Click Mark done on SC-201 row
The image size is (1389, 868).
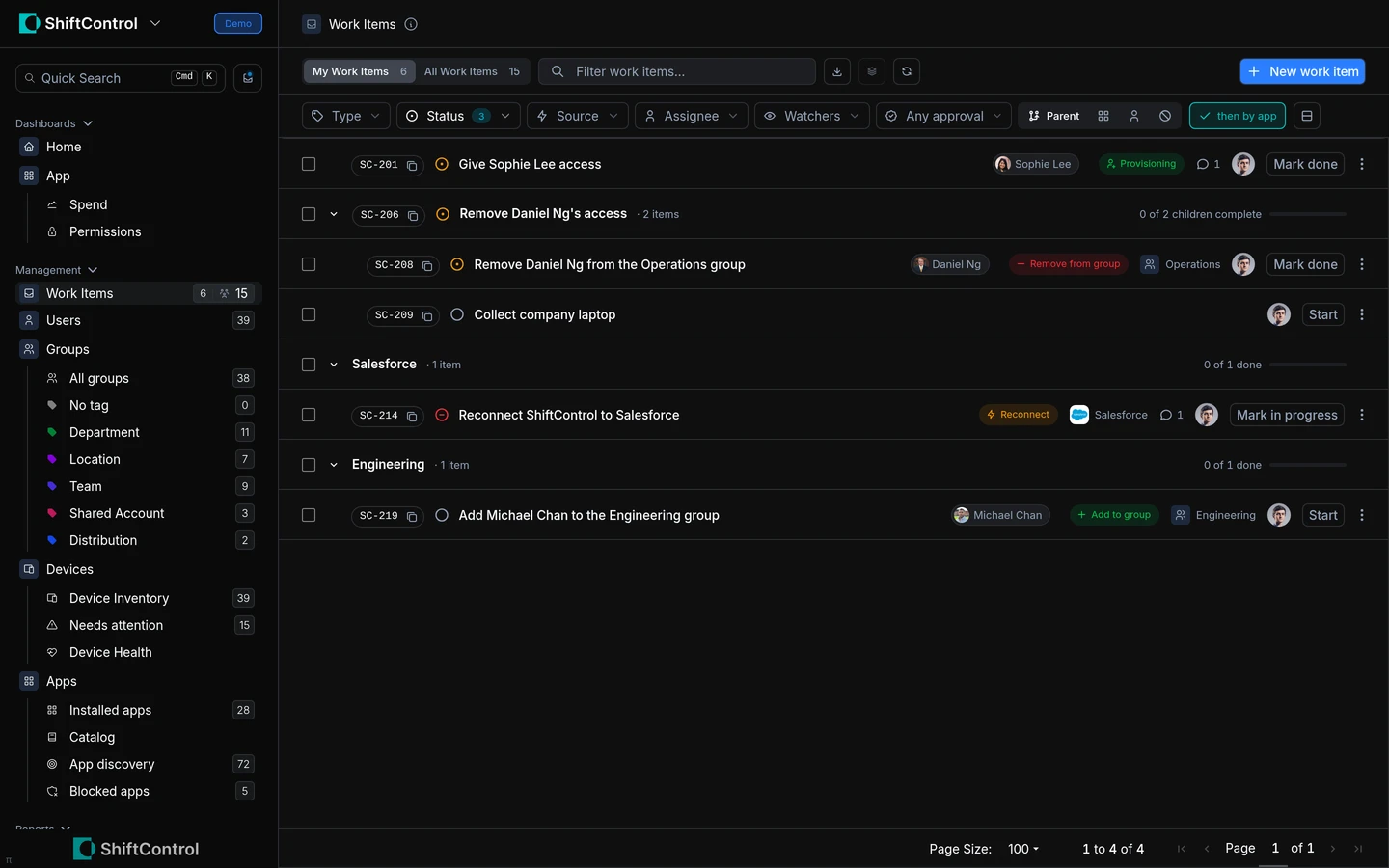pos(1305,164)
